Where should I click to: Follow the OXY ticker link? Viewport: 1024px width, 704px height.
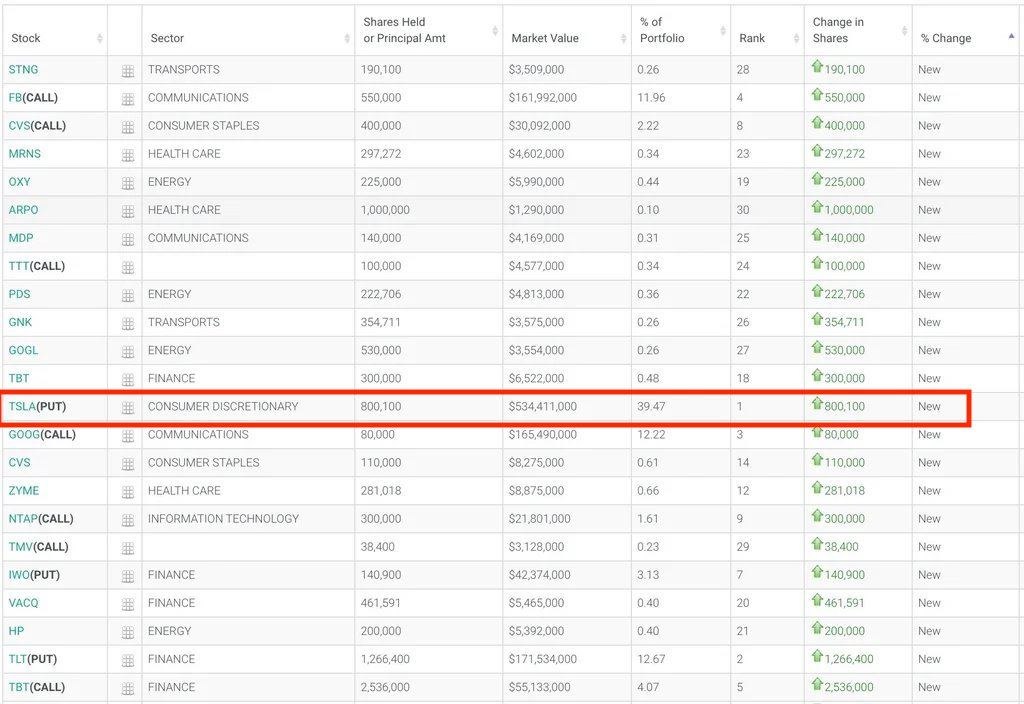20,182
